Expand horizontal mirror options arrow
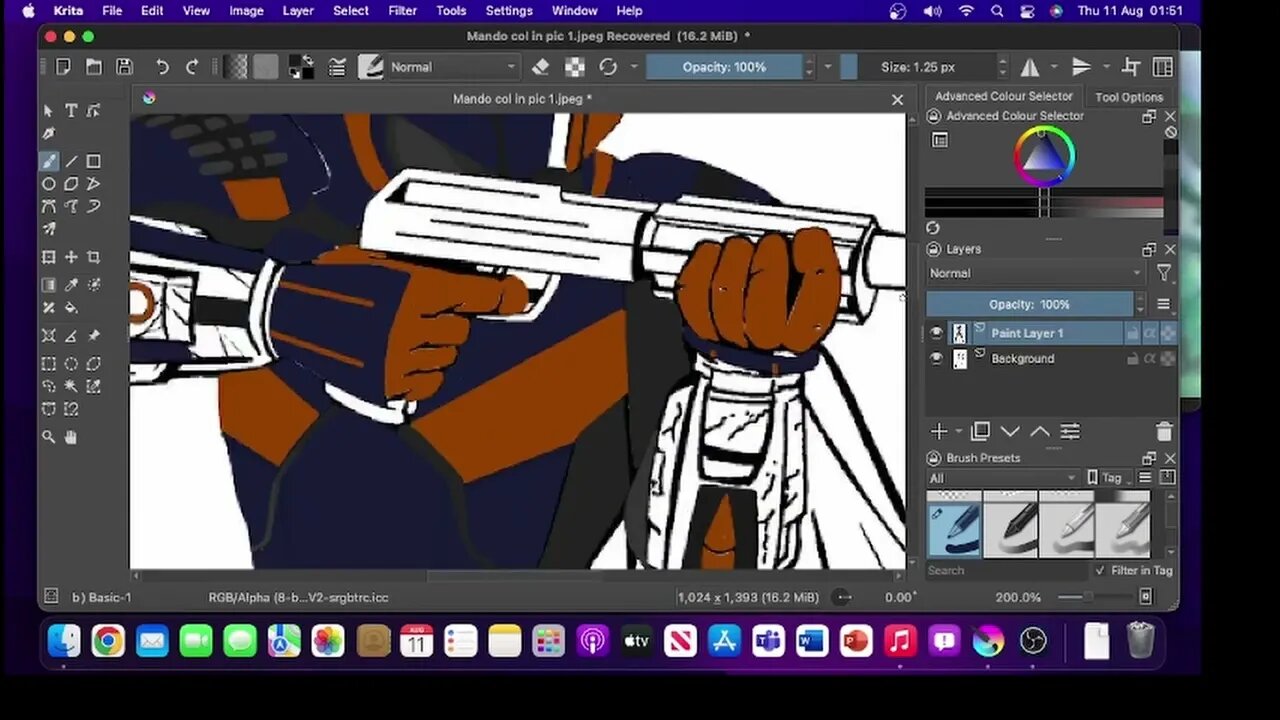 tap(1054, 67)
